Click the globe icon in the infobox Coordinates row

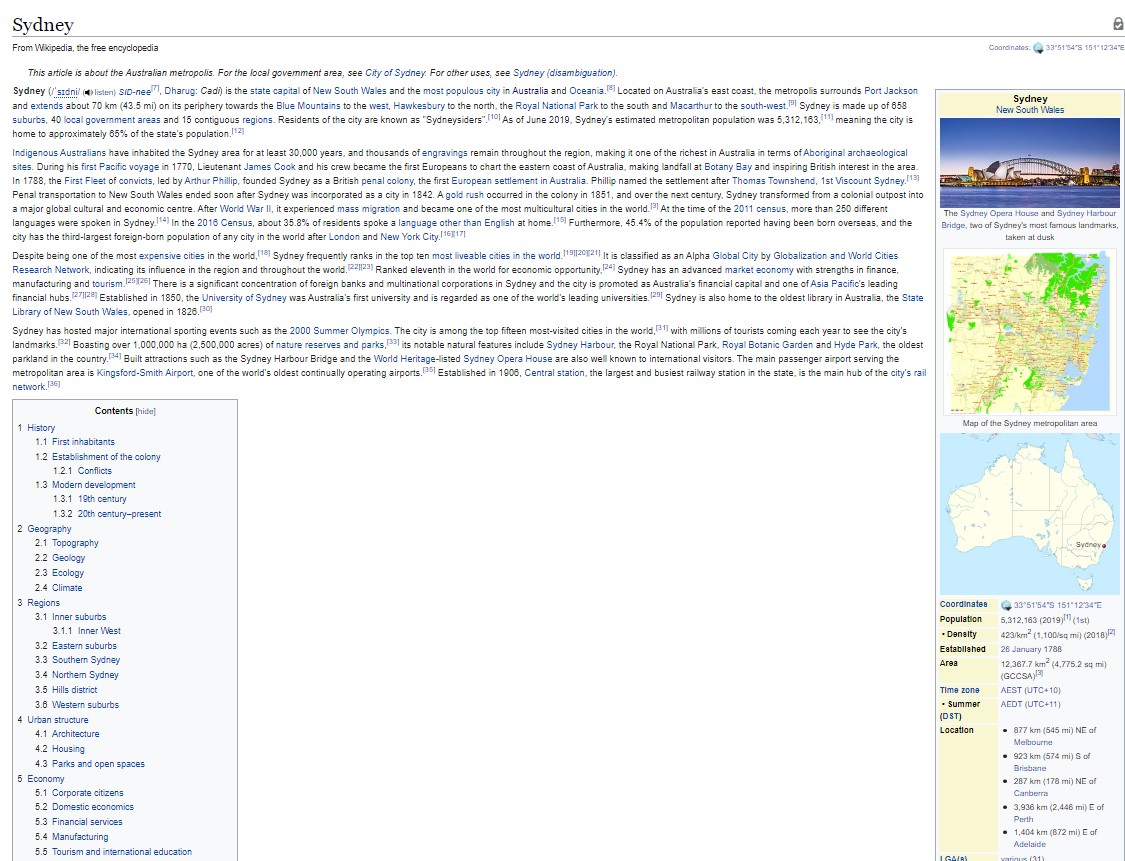(1008, 605)
